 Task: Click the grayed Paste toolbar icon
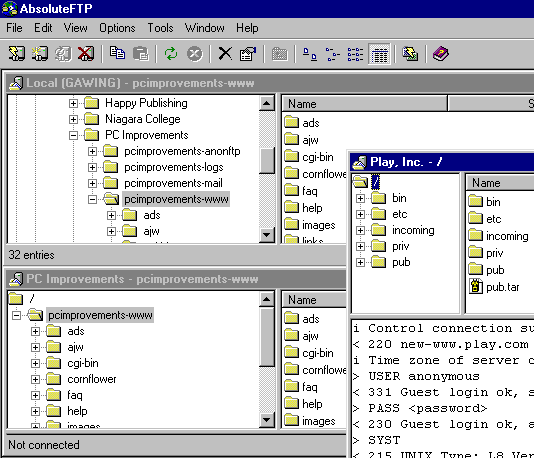click(141, 54)
